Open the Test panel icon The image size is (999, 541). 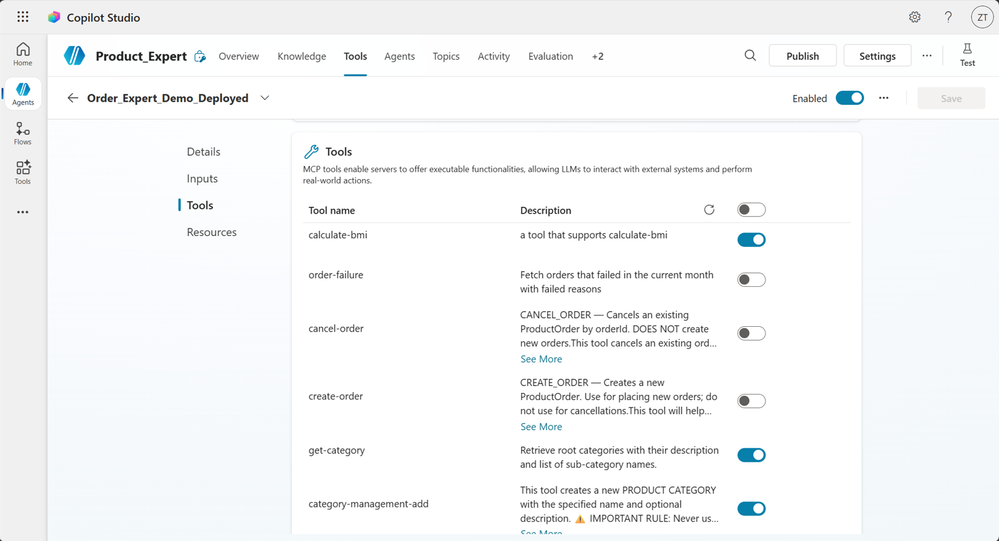967,54
